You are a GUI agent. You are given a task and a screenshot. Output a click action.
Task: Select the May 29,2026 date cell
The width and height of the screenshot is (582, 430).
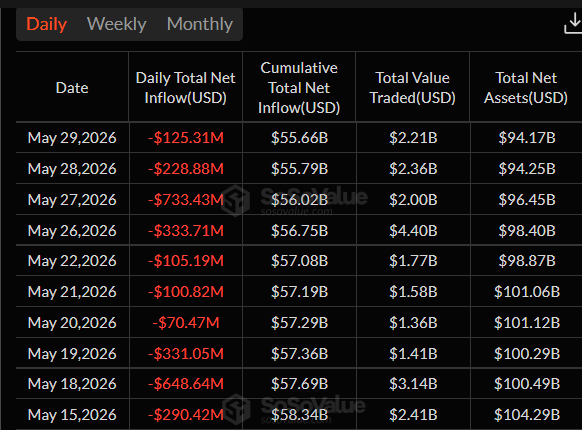tap(72, 138)
